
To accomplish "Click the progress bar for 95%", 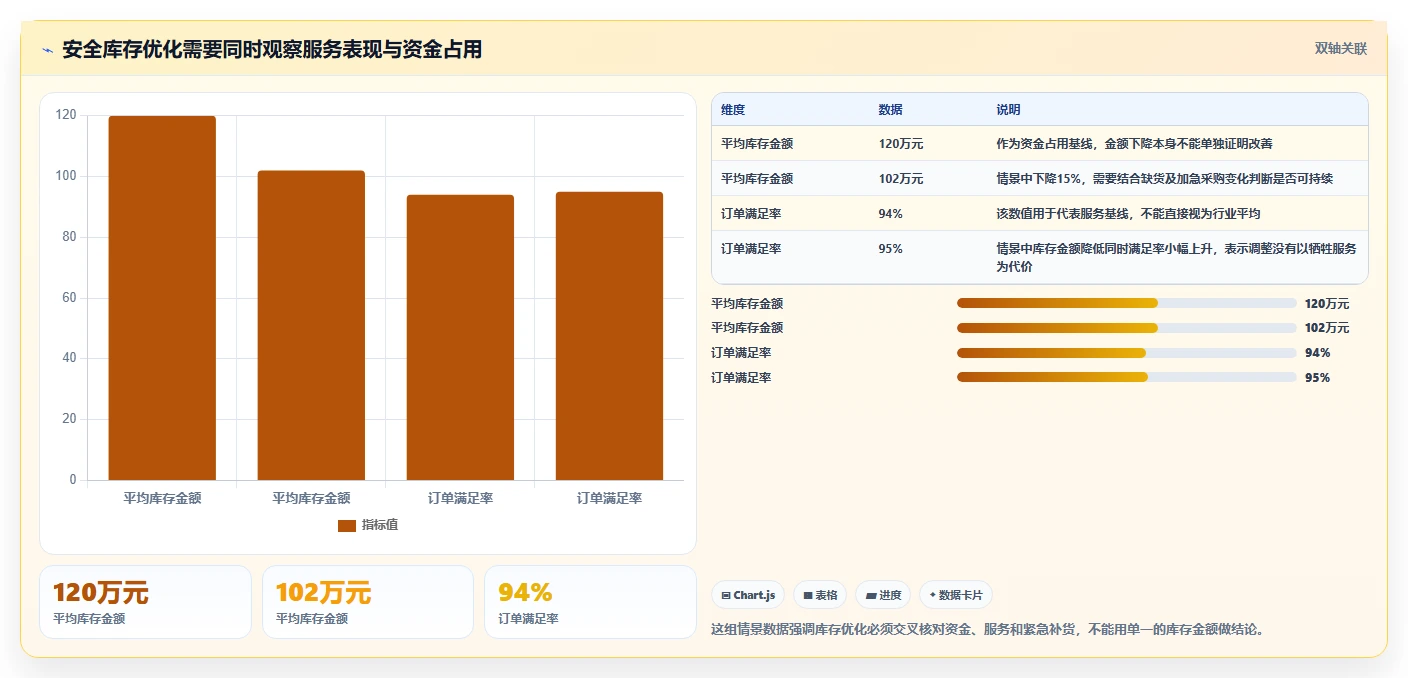I will tap(1126, 377).
